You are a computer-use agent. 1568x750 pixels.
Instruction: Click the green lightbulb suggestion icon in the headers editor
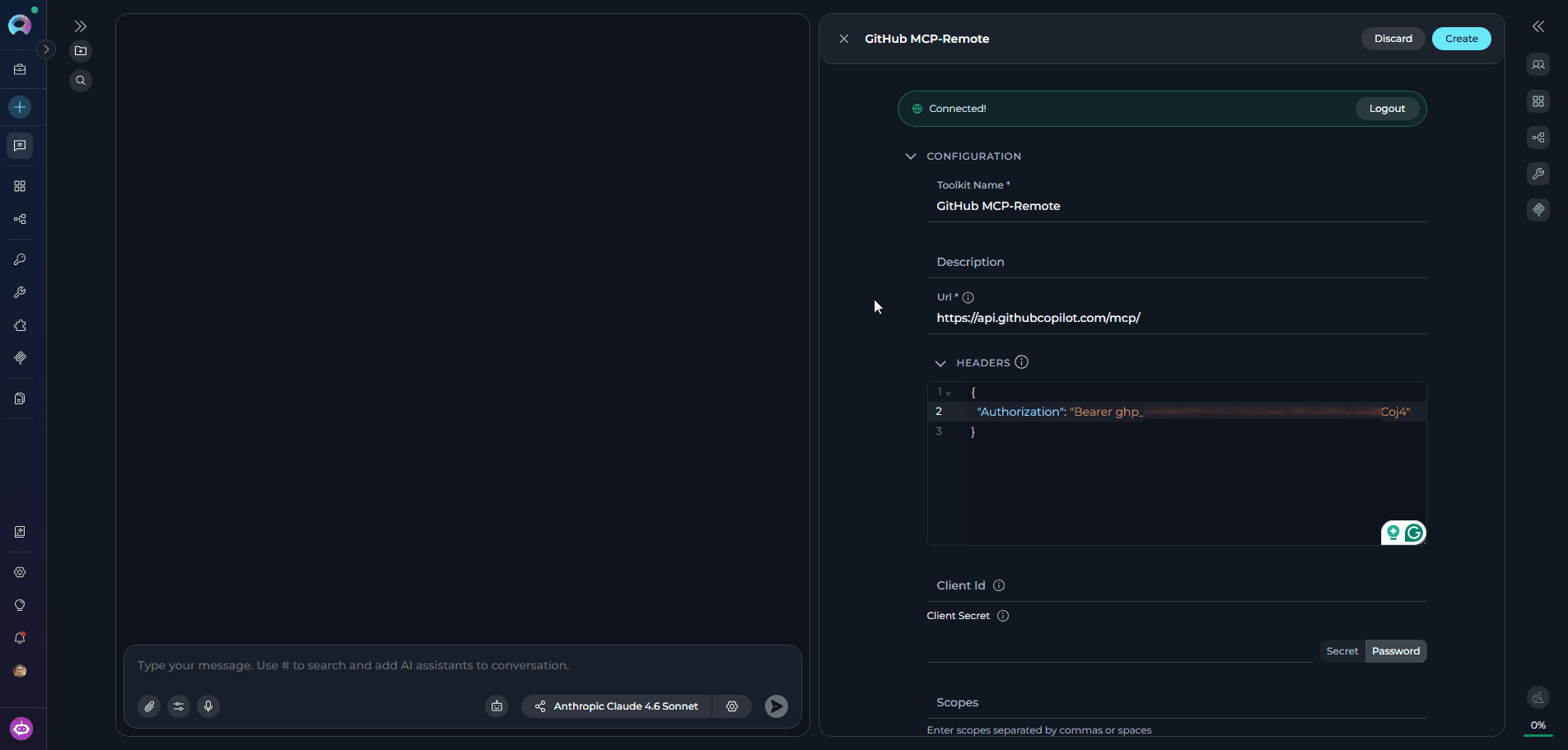point(1393,533)
